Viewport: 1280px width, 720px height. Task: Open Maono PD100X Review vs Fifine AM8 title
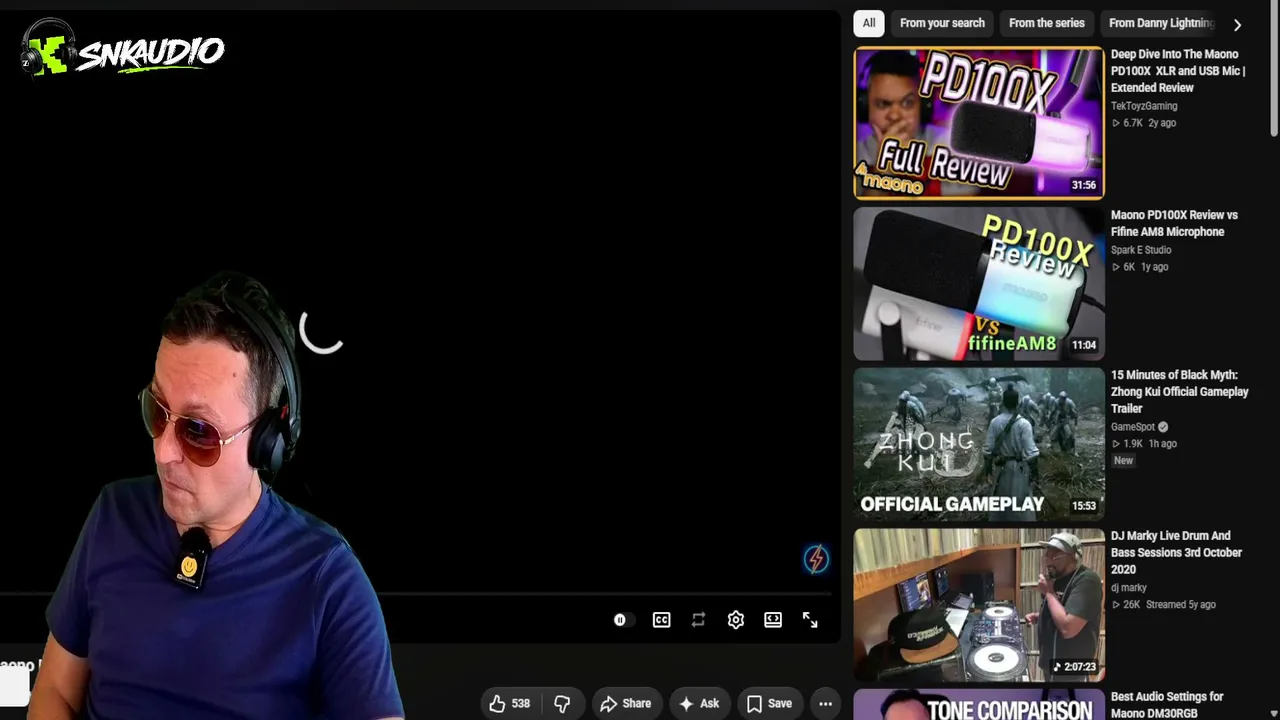[x=1174, y=223]
